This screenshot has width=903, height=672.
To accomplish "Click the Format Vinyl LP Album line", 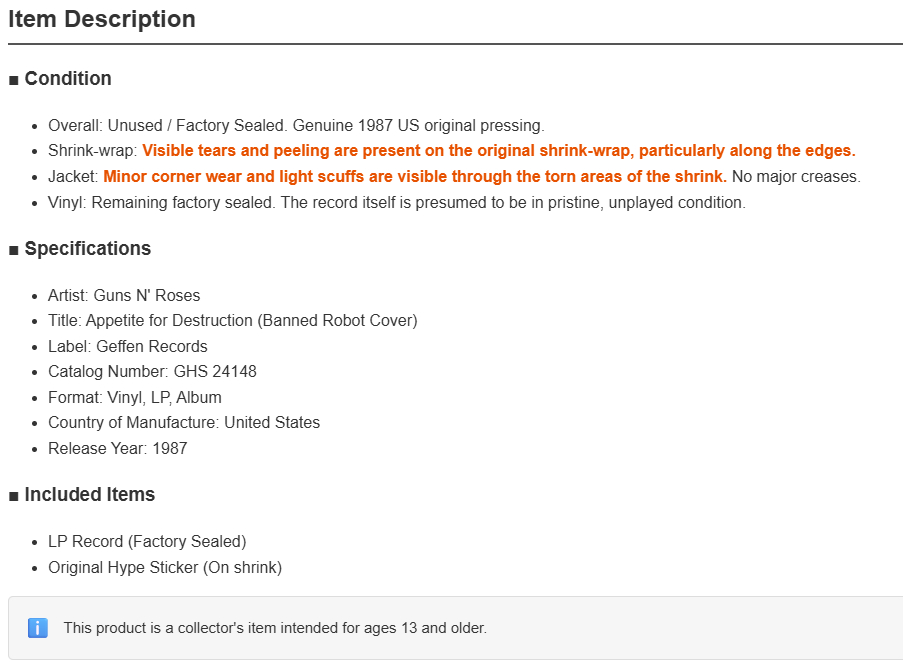I will click(135, 397).
